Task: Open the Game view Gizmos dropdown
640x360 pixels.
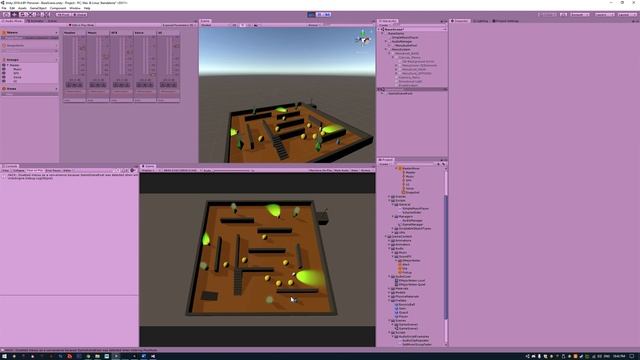Action: [x=366, y=171]
